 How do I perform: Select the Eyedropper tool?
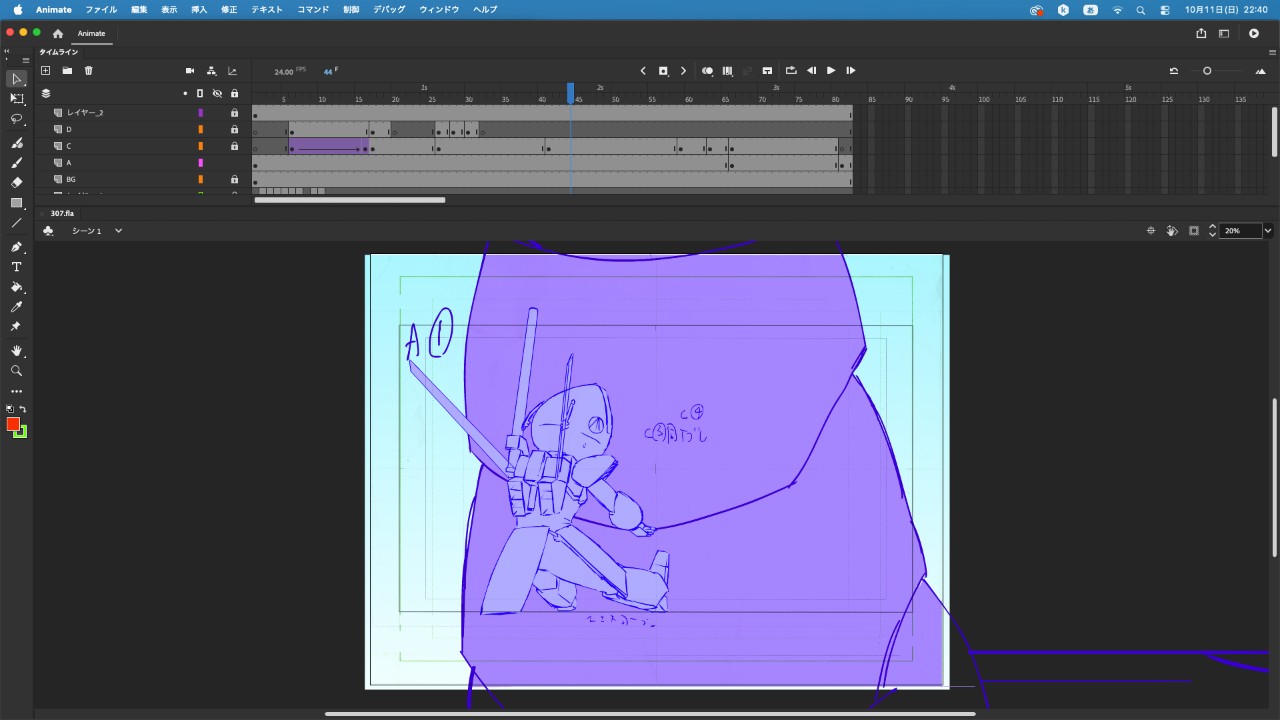[17, 307]
